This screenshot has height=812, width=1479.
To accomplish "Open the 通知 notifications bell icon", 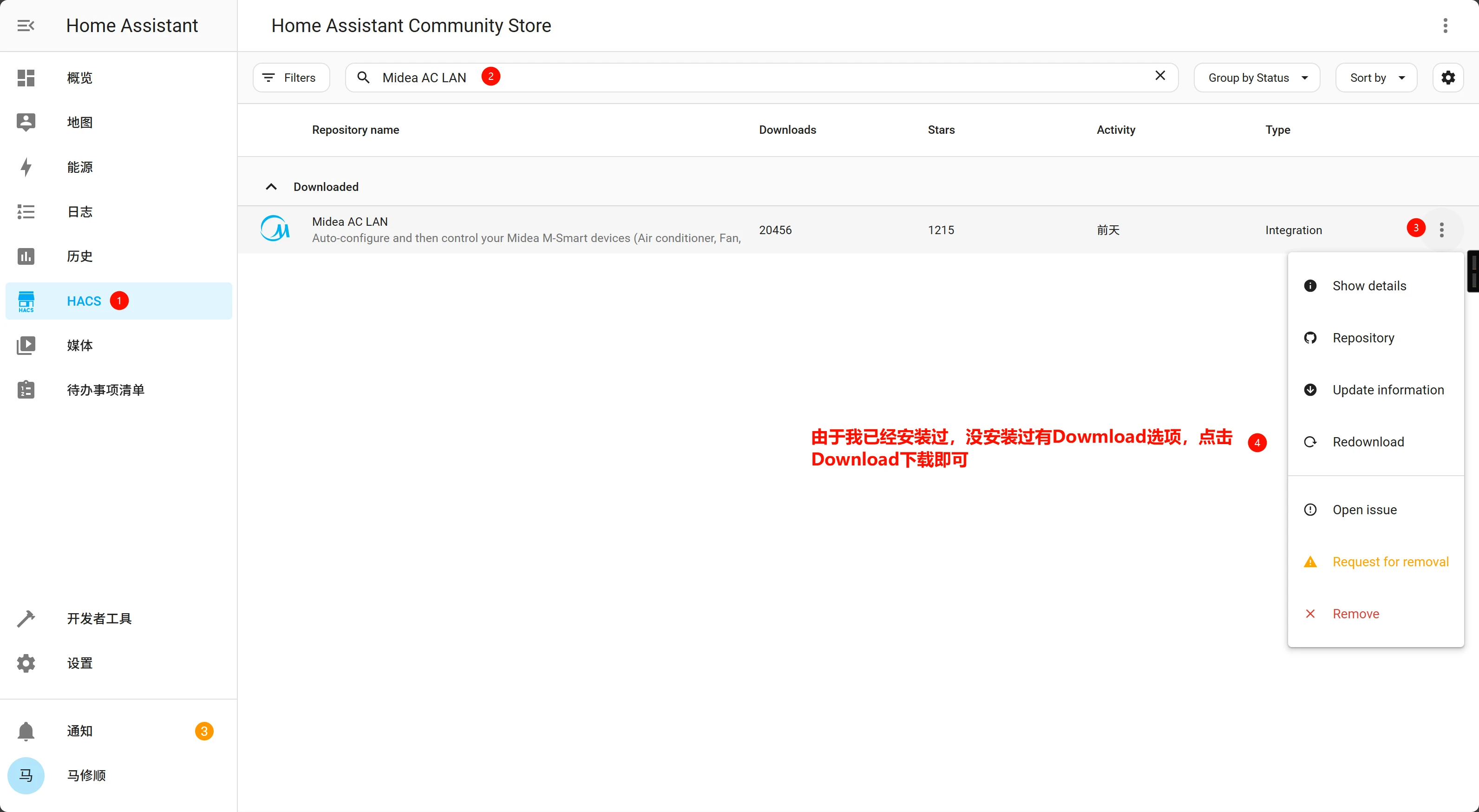I will (x=26, y=731).
